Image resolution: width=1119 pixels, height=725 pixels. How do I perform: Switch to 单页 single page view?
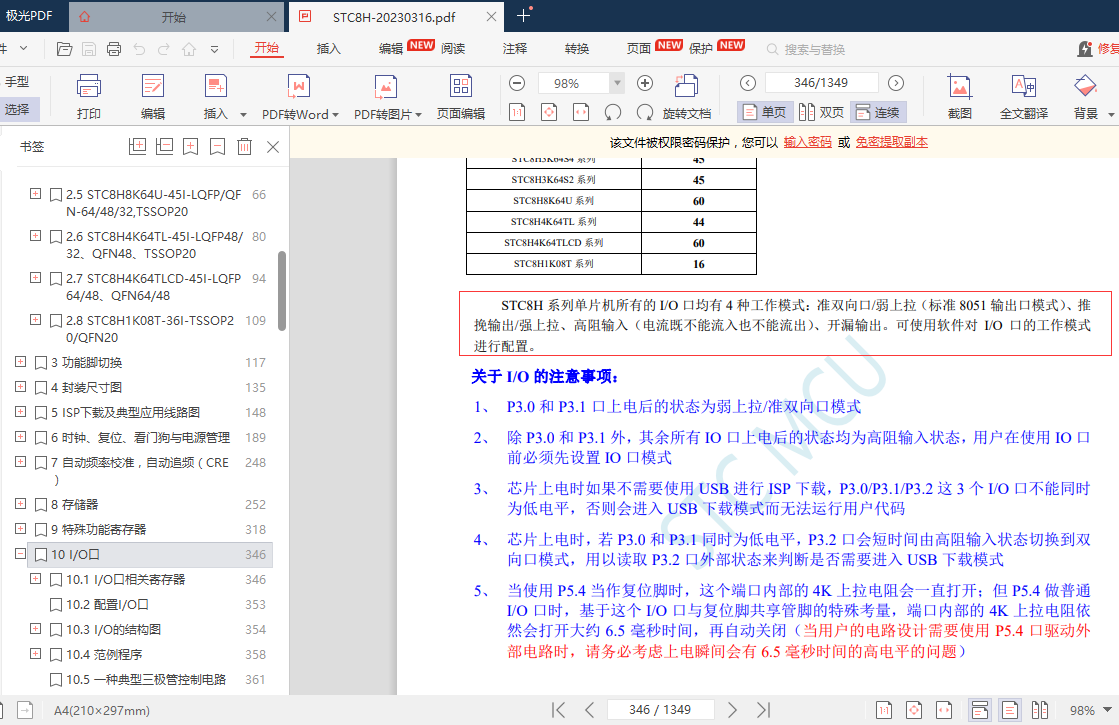click(x=764, y=112)
